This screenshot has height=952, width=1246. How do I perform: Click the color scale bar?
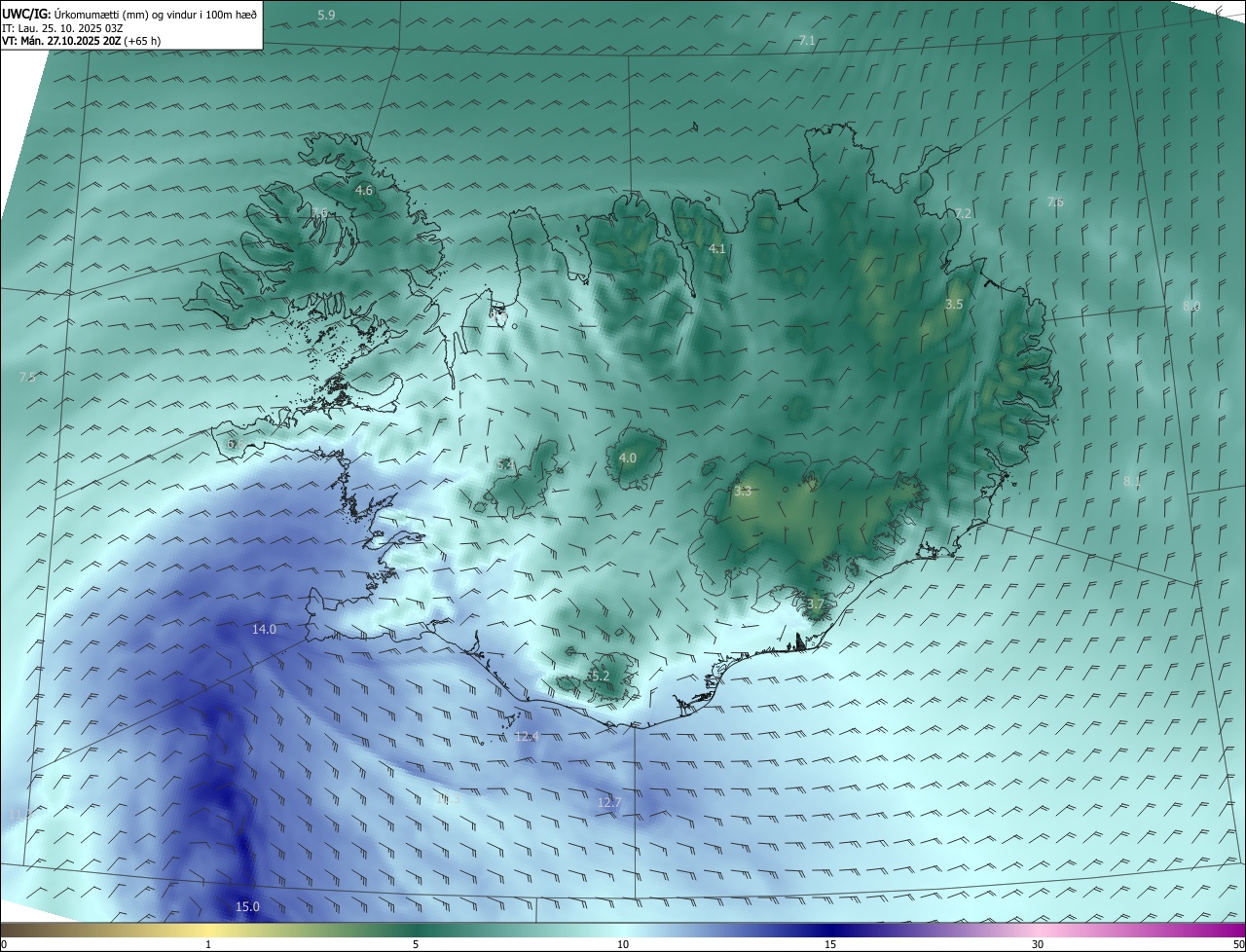click(x=623, y=930)
